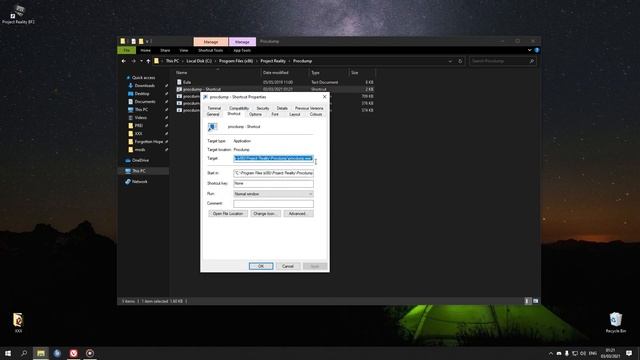The height and width of the screenshot is (360, 640).
Task: Open the Share ribbon tab
Action: (165, 50)
